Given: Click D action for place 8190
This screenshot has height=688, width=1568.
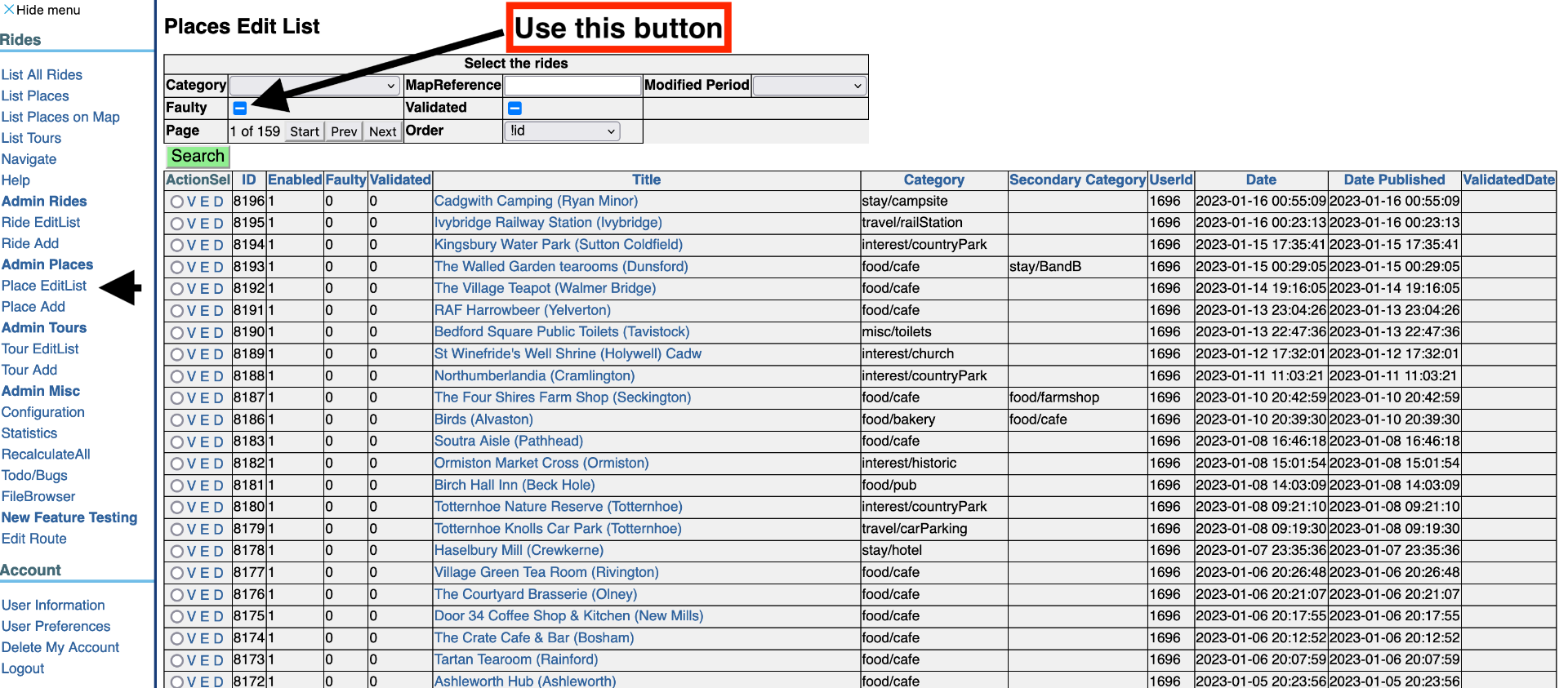Looking at the screenshot, I should click(218, 333).
